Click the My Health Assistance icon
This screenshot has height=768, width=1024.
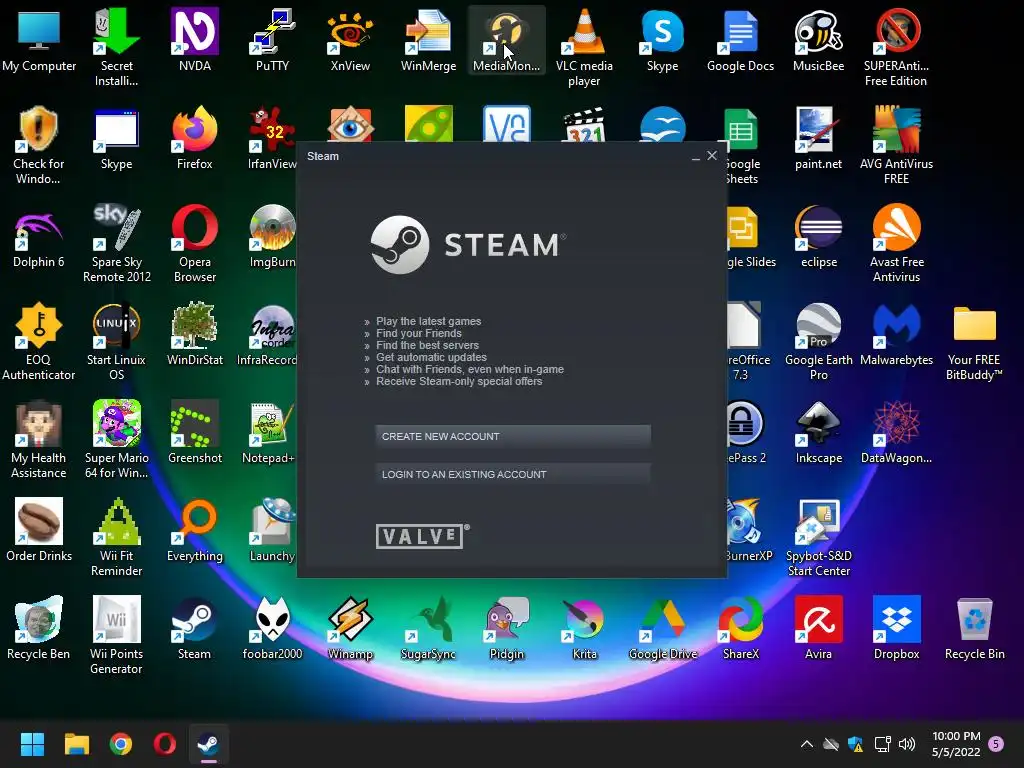39,440
